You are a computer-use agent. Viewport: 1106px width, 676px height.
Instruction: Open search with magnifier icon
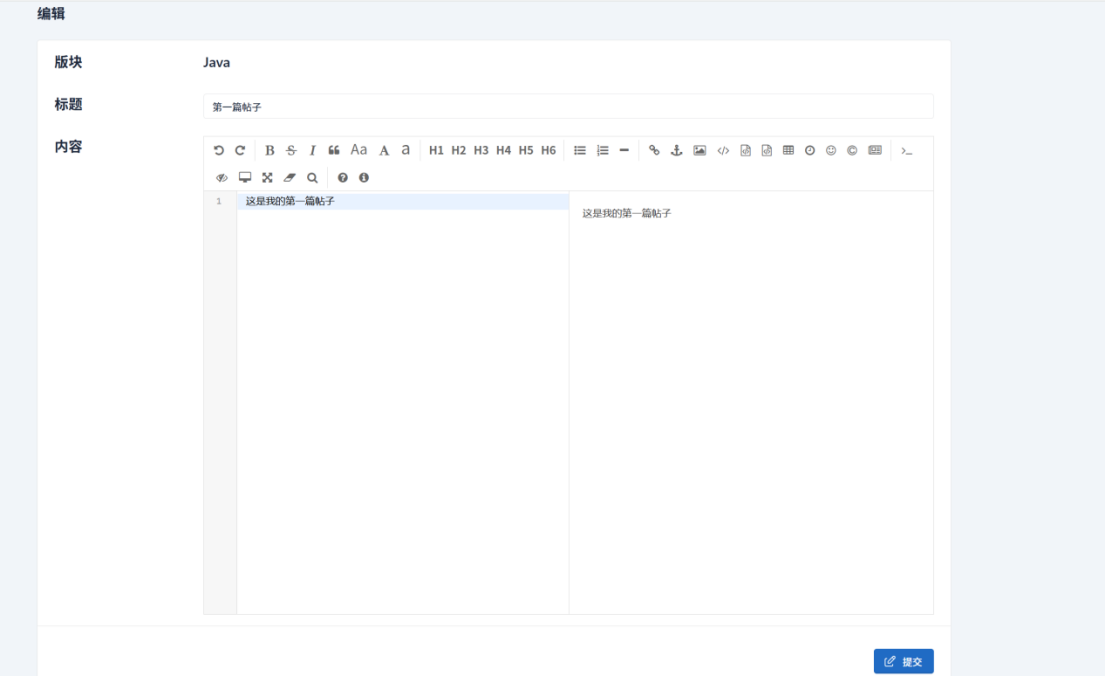(x=312, y=178)
